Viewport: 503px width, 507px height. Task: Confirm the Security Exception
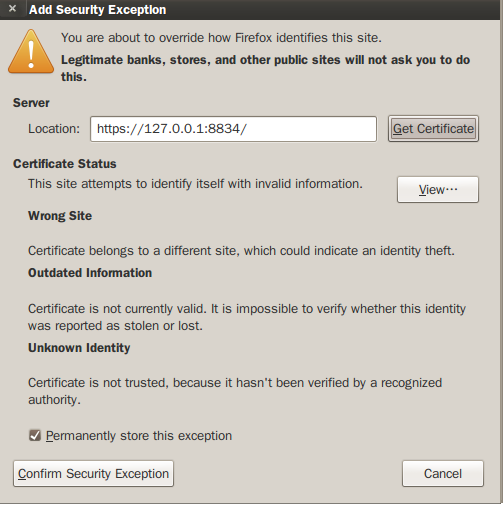[93, 474]
